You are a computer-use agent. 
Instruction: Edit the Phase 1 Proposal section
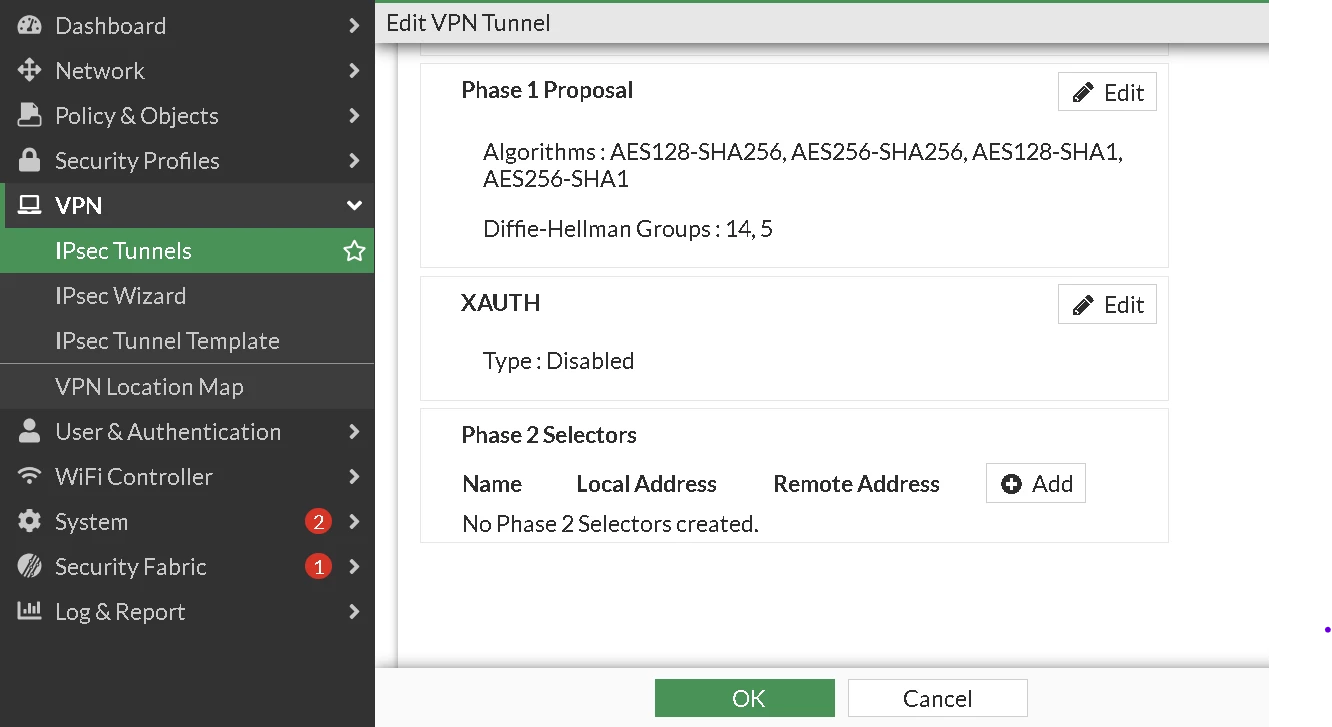(1107, 92)
